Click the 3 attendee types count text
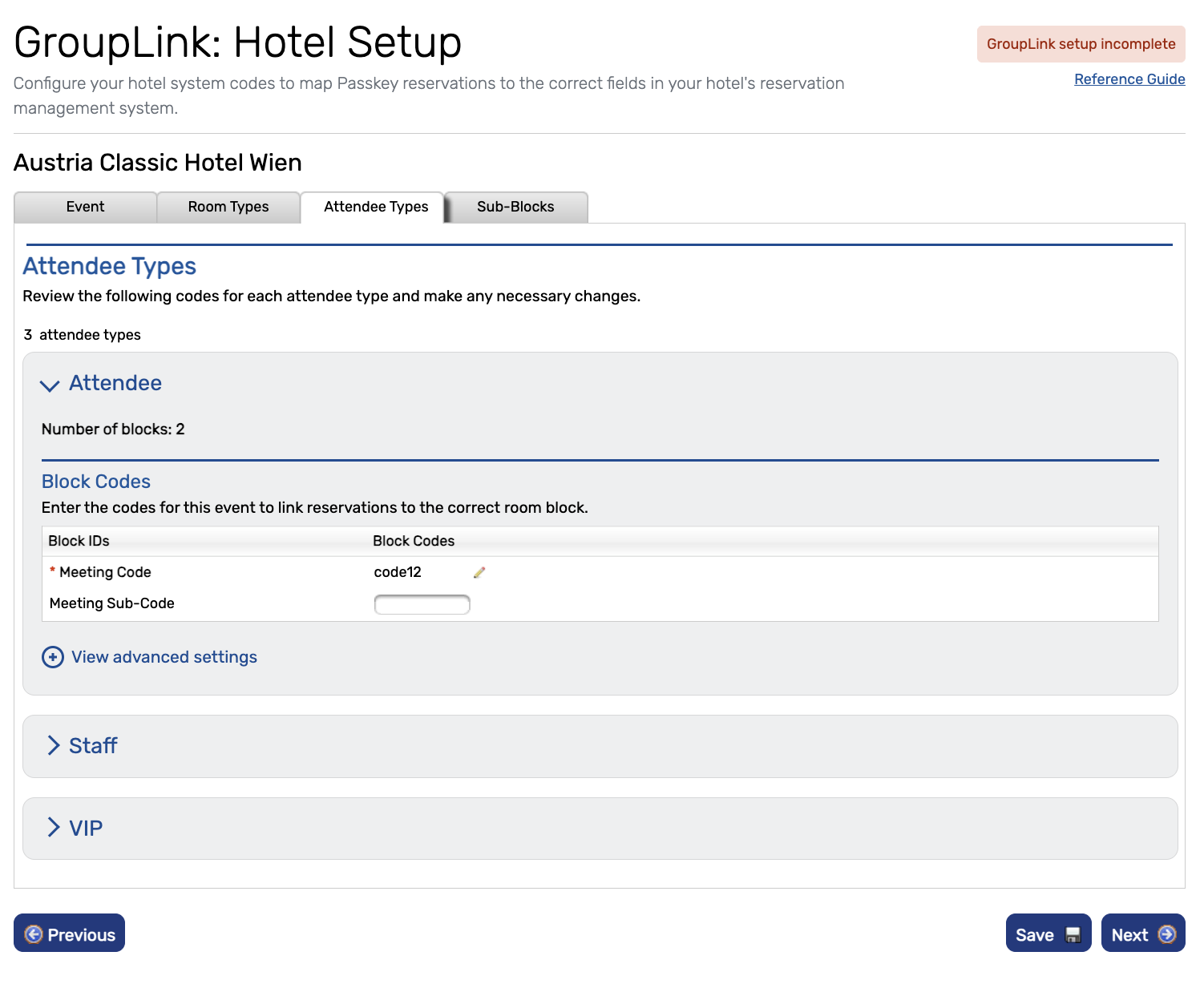 [x=83, y=335]
